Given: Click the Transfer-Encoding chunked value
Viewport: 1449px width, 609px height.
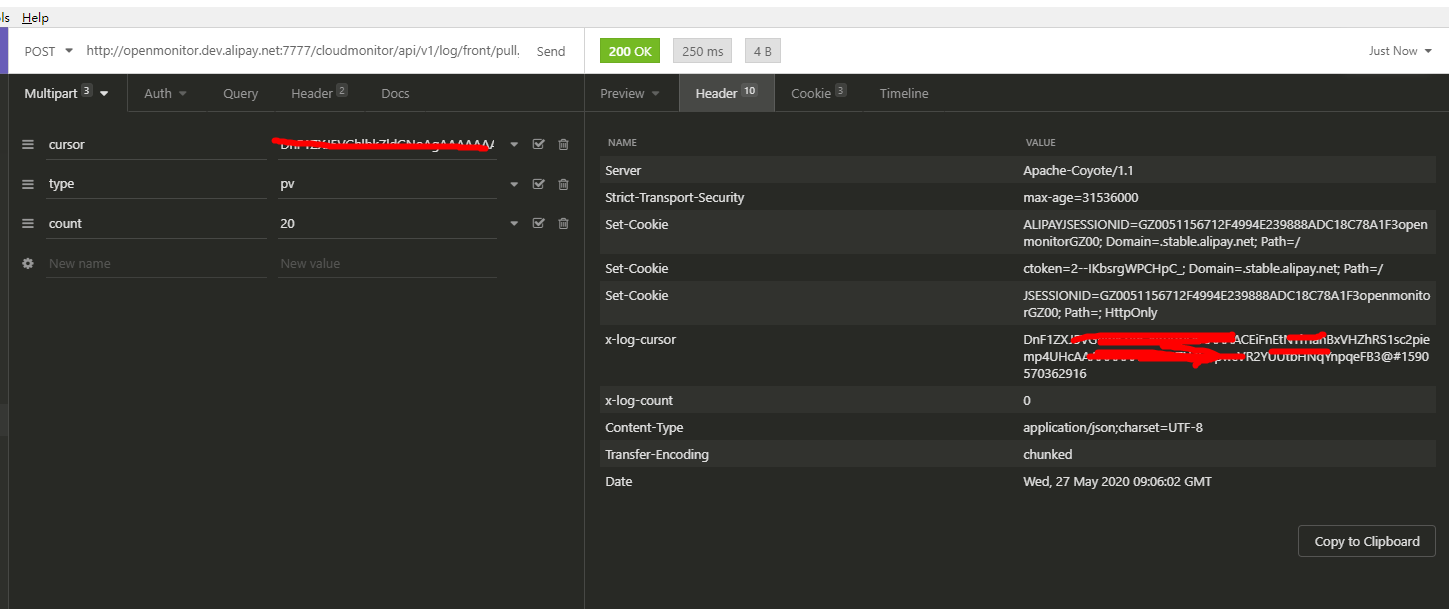Looking at the screenshot, I should click(x=1047, y=455).
